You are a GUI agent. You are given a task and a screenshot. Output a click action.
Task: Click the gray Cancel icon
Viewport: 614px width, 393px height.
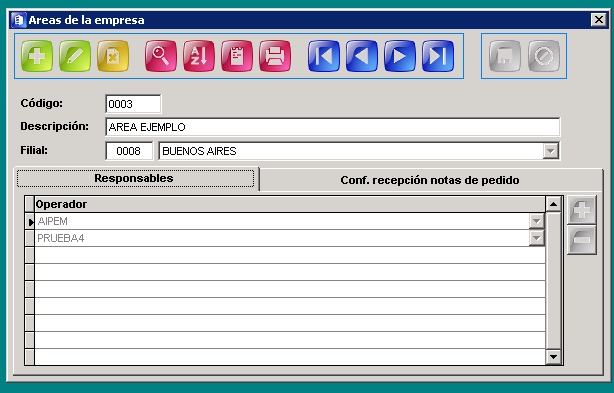tap(544, 56)
